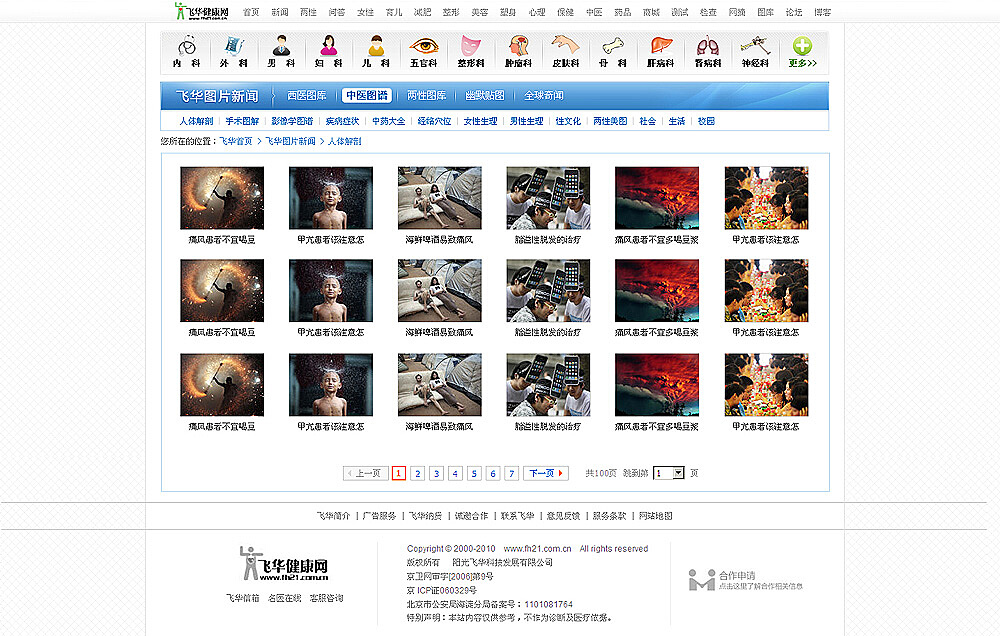Click the green 更多 plus icon

[800, 45]
